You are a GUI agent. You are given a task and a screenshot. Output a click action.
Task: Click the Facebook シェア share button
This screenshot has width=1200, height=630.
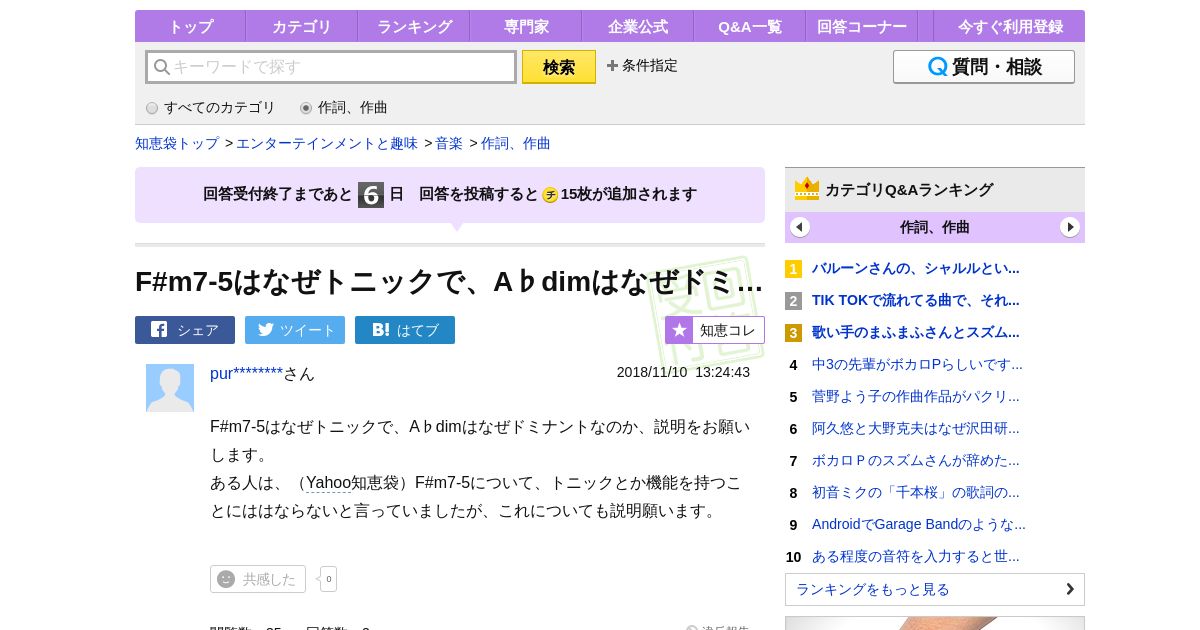(185, 330)
